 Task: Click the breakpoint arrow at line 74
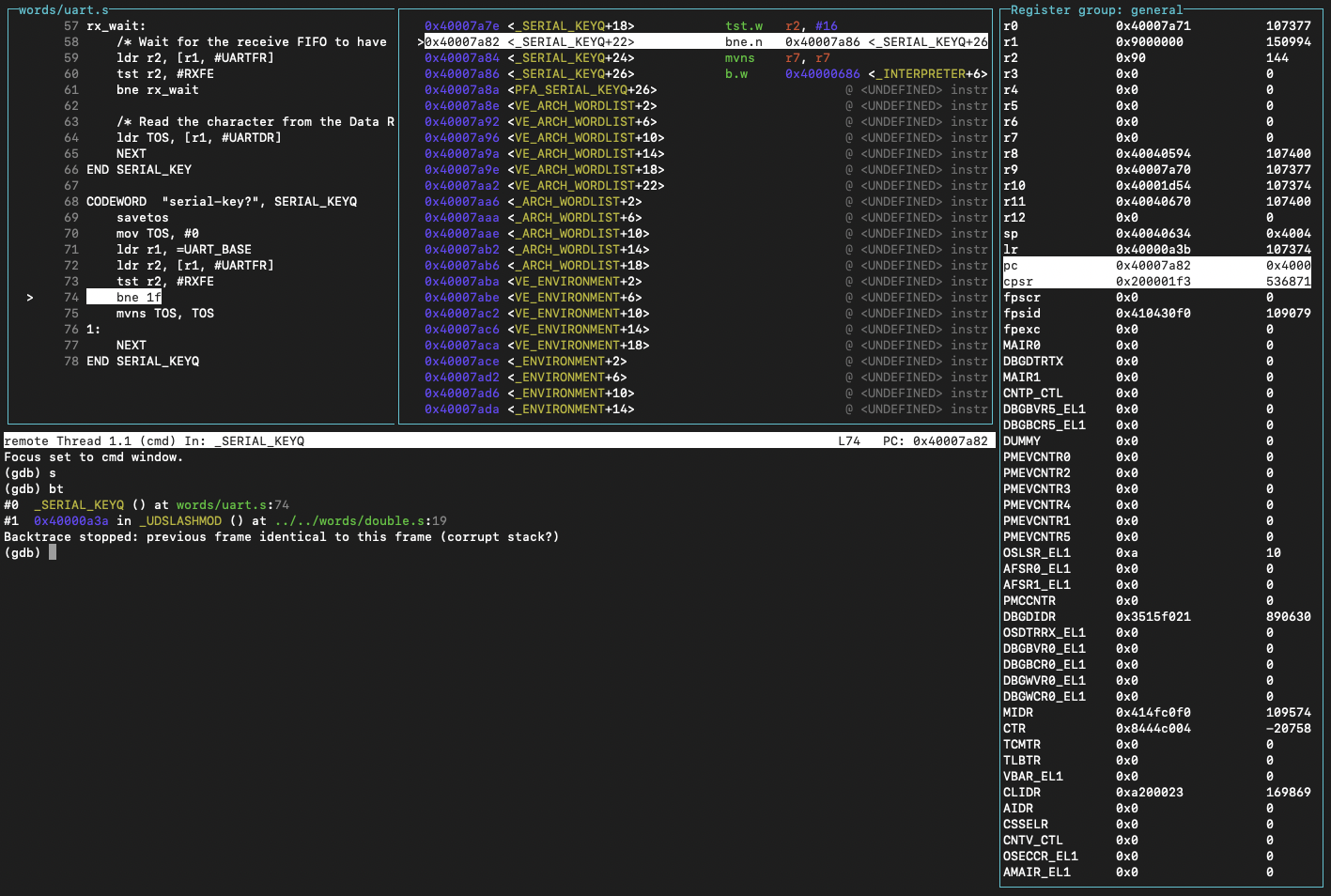(29, 297)
